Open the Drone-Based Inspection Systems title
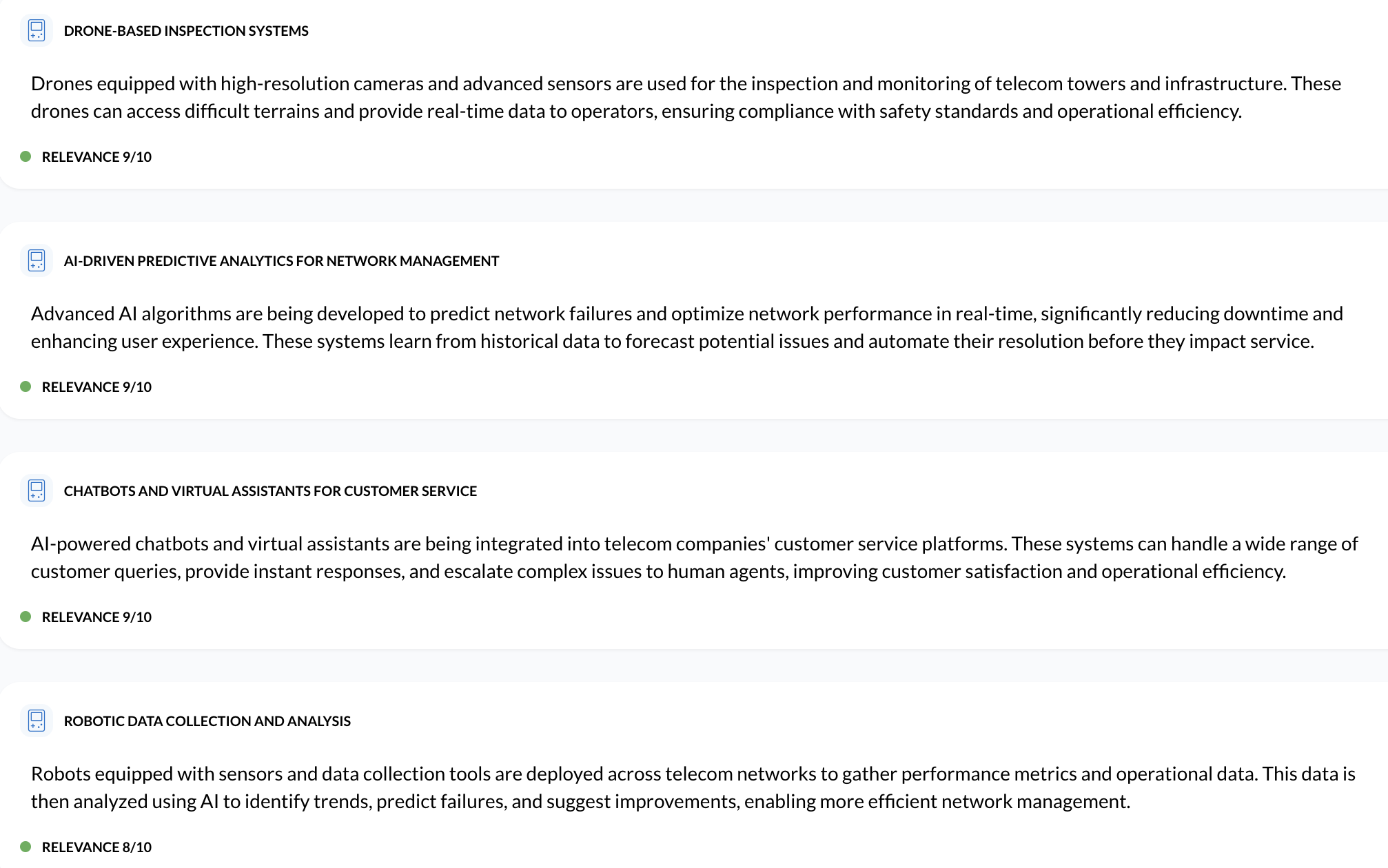1388x868 pixels. point(186,31)
